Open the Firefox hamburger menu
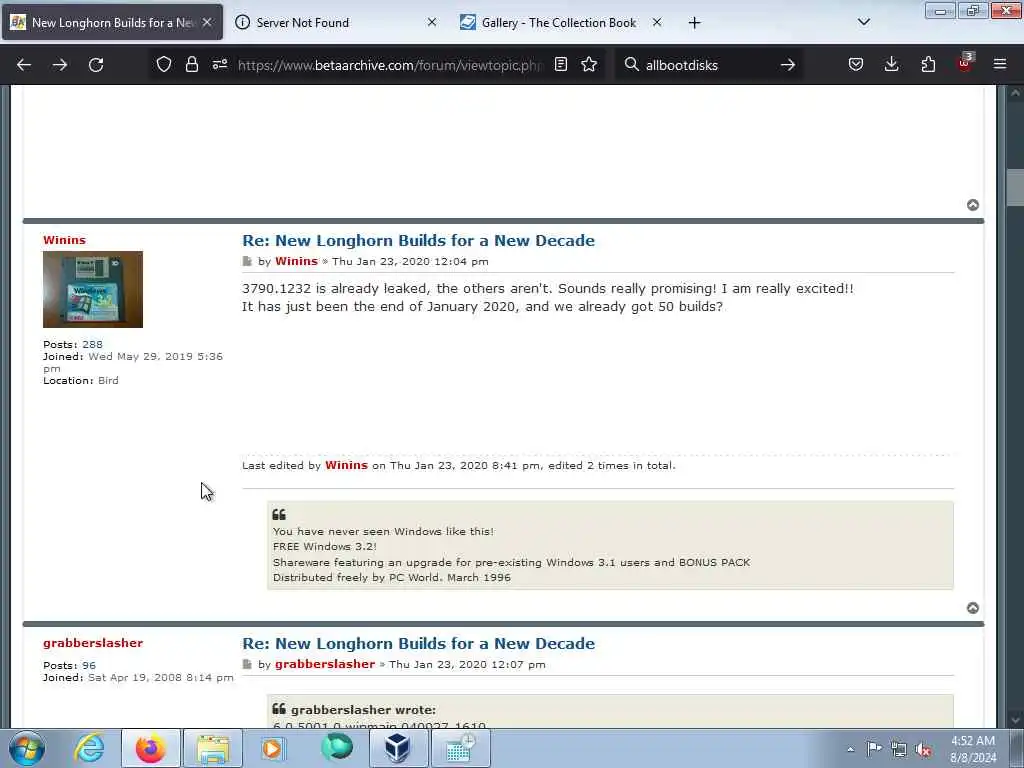The height and width of the screenshot is (768, 1024). 1000,64
